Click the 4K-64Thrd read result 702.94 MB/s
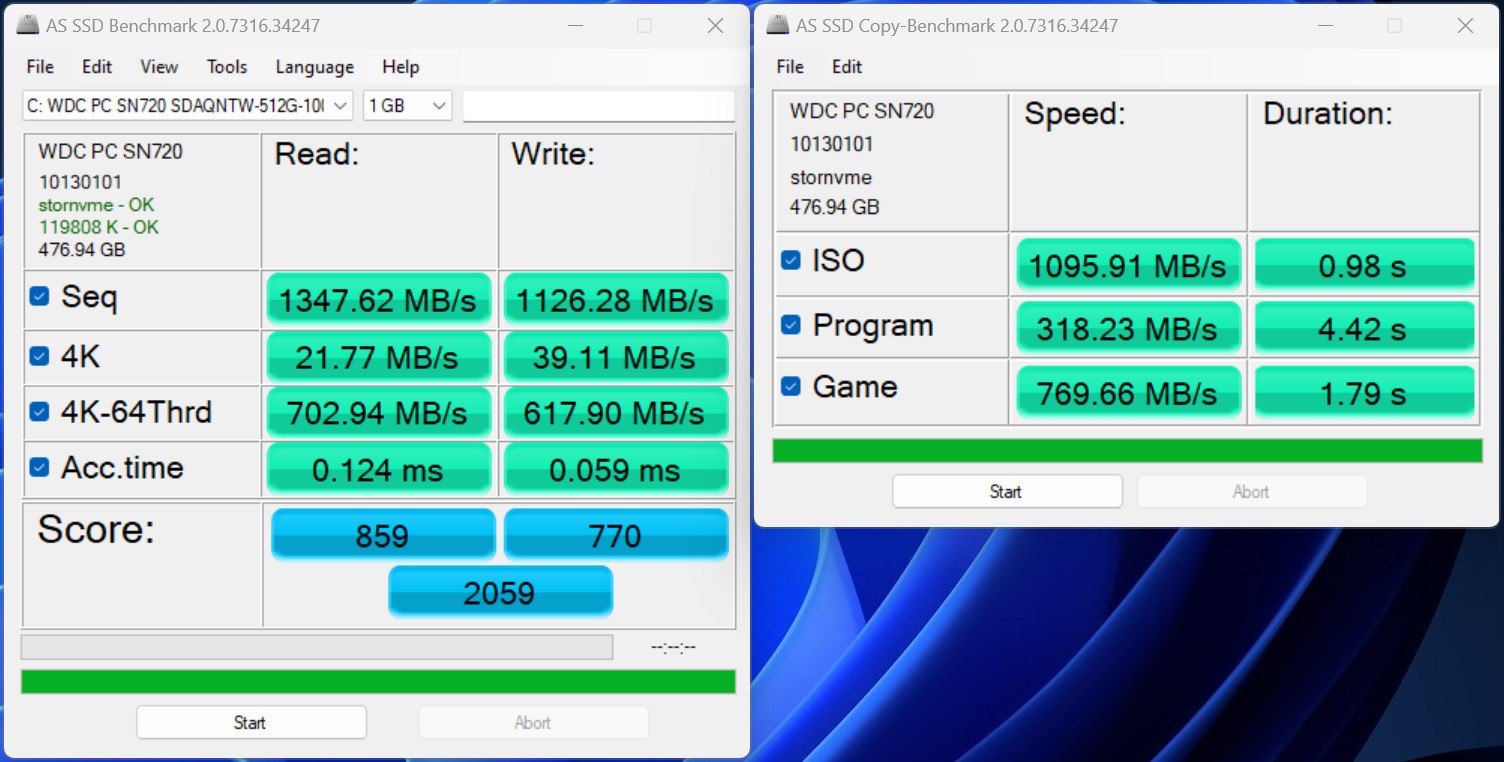The width and height of the screenshot is (1504, 762). tap(379, 413)
